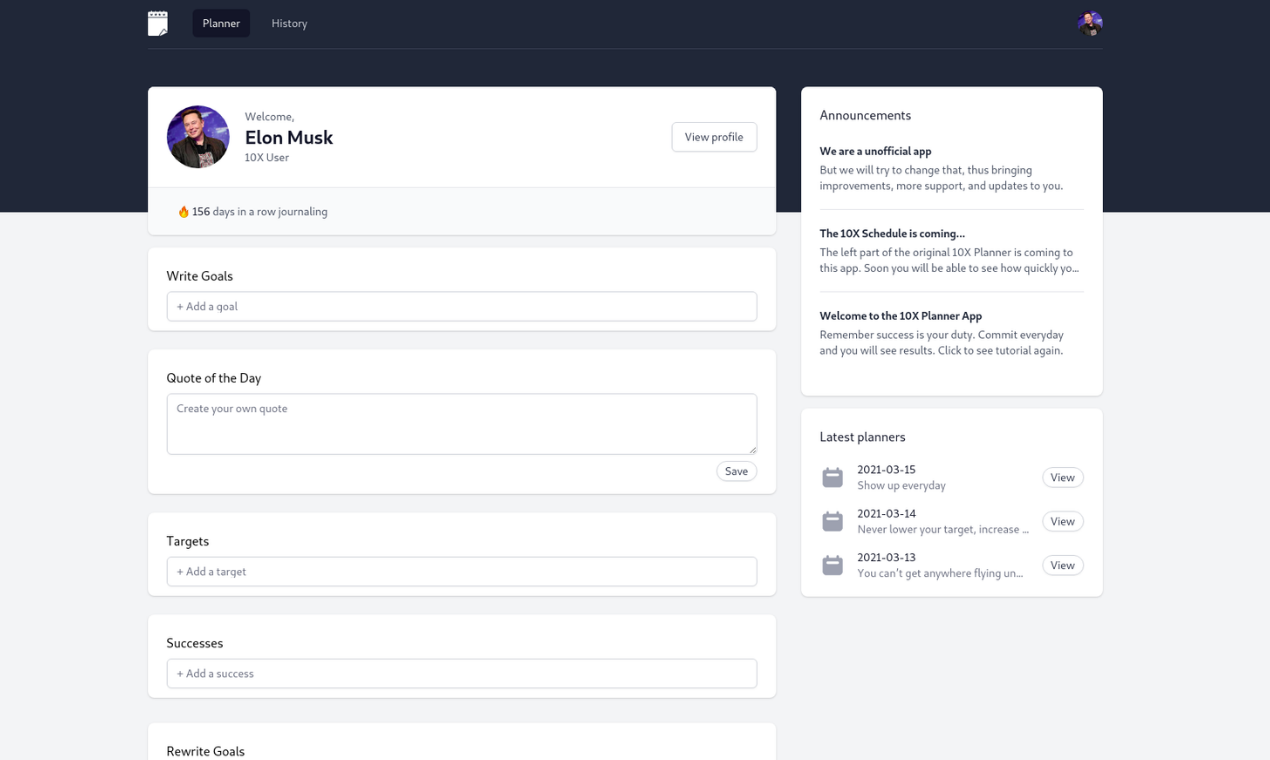View the 2021-03-15 planner

pos(1062,477)
